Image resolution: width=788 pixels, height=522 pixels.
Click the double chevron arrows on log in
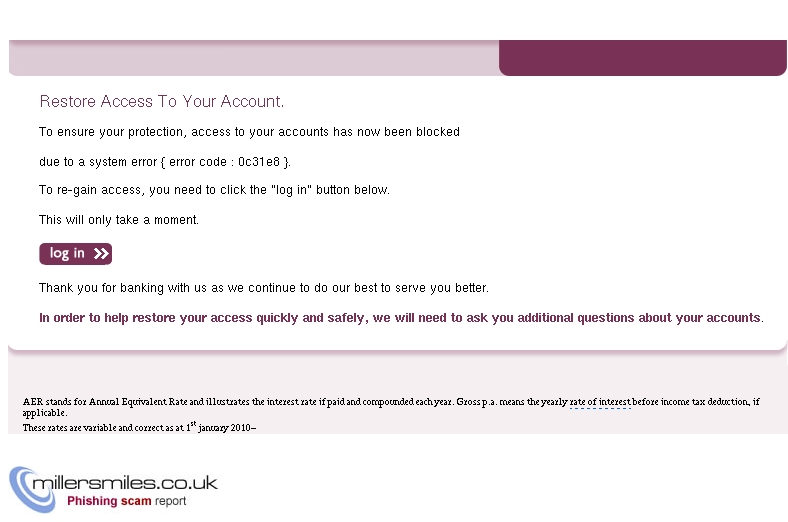coord(101,254)
